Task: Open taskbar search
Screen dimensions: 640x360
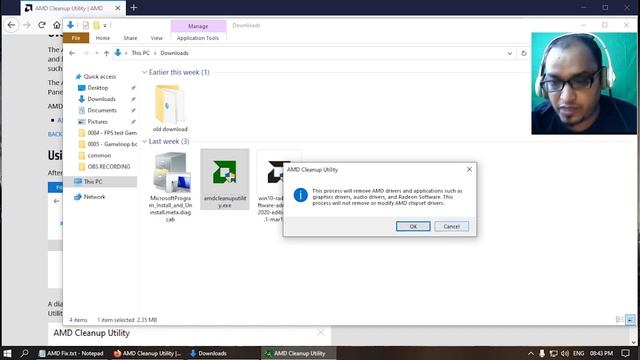Action: (24, 353)
